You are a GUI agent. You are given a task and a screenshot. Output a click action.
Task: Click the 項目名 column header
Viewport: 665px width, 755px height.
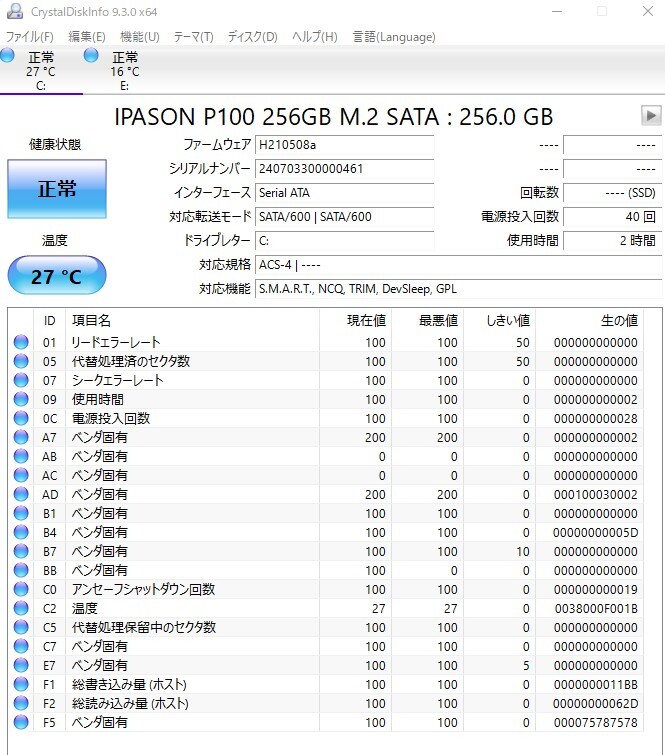tap(193, 321)
